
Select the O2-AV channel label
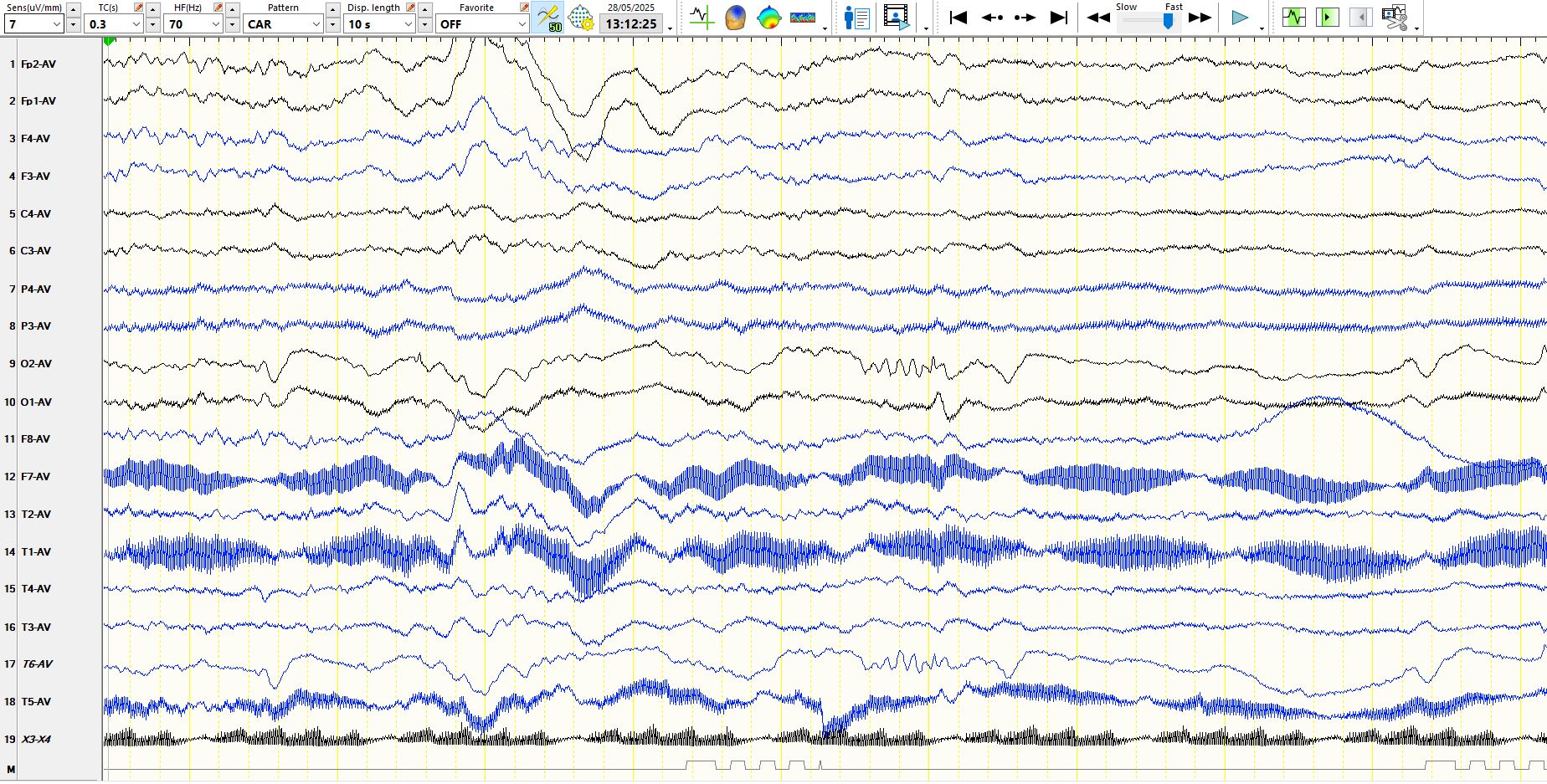(36, 364)
